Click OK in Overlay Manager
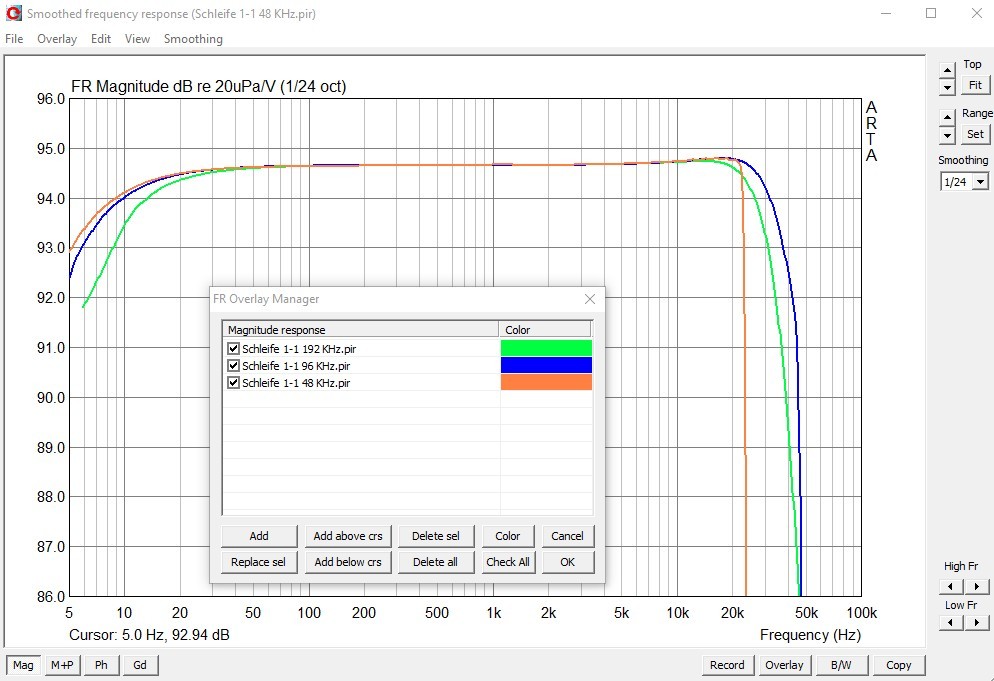The height and width of the screenshot is (681, 994). (x=567, y=562)
